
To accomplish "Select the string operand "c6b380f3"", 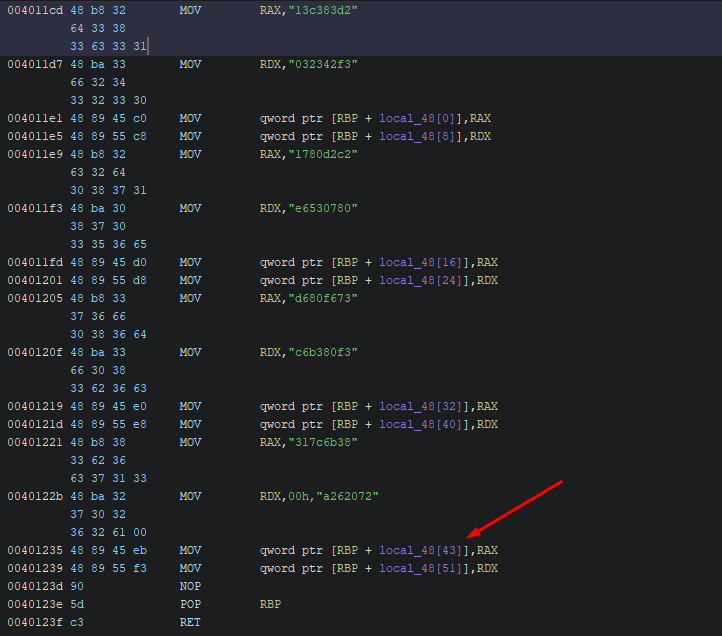I will coord(320,352).
